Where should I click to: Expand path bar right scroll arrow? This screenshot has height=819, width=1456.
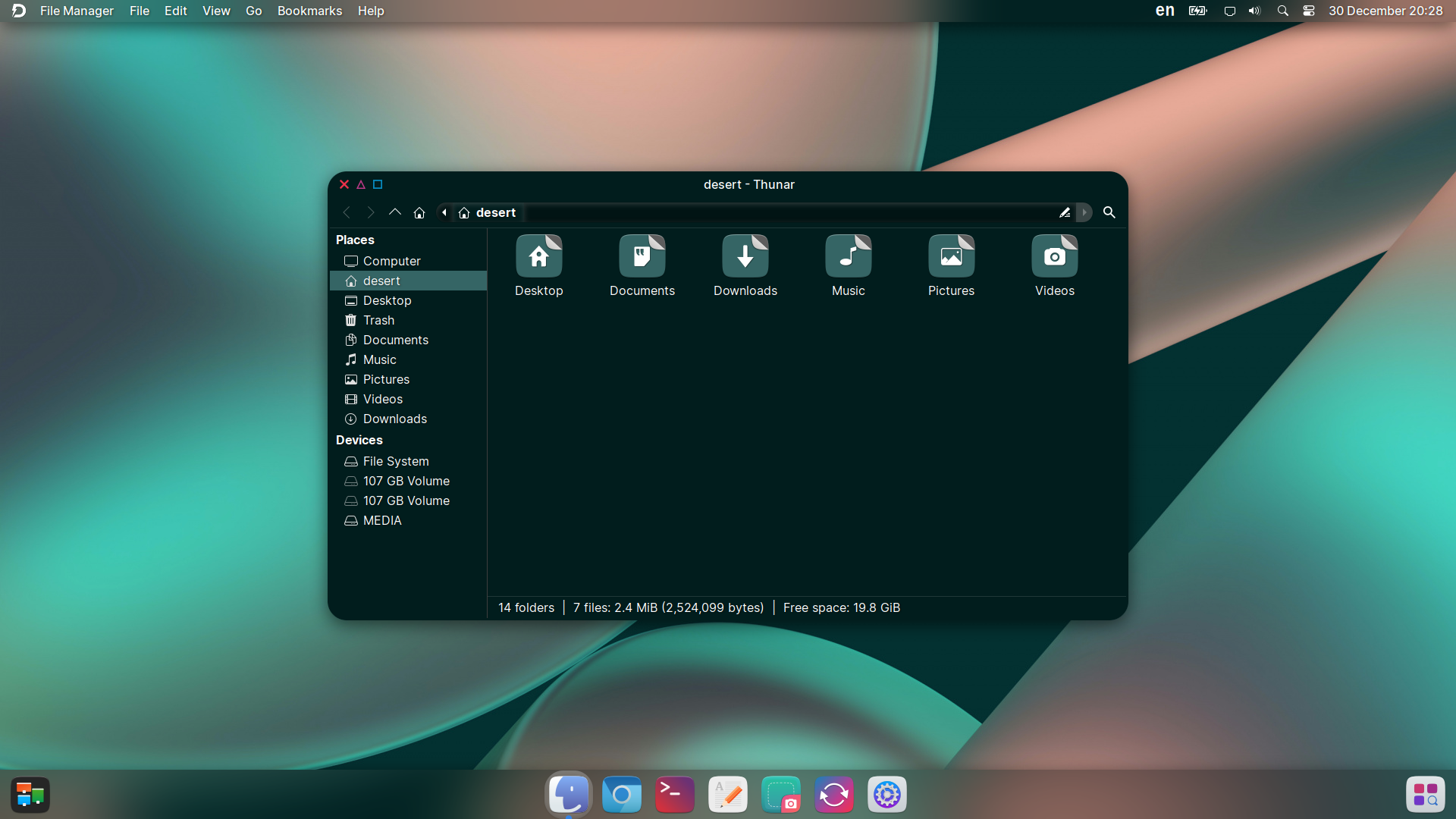[x=1084, y=212]
